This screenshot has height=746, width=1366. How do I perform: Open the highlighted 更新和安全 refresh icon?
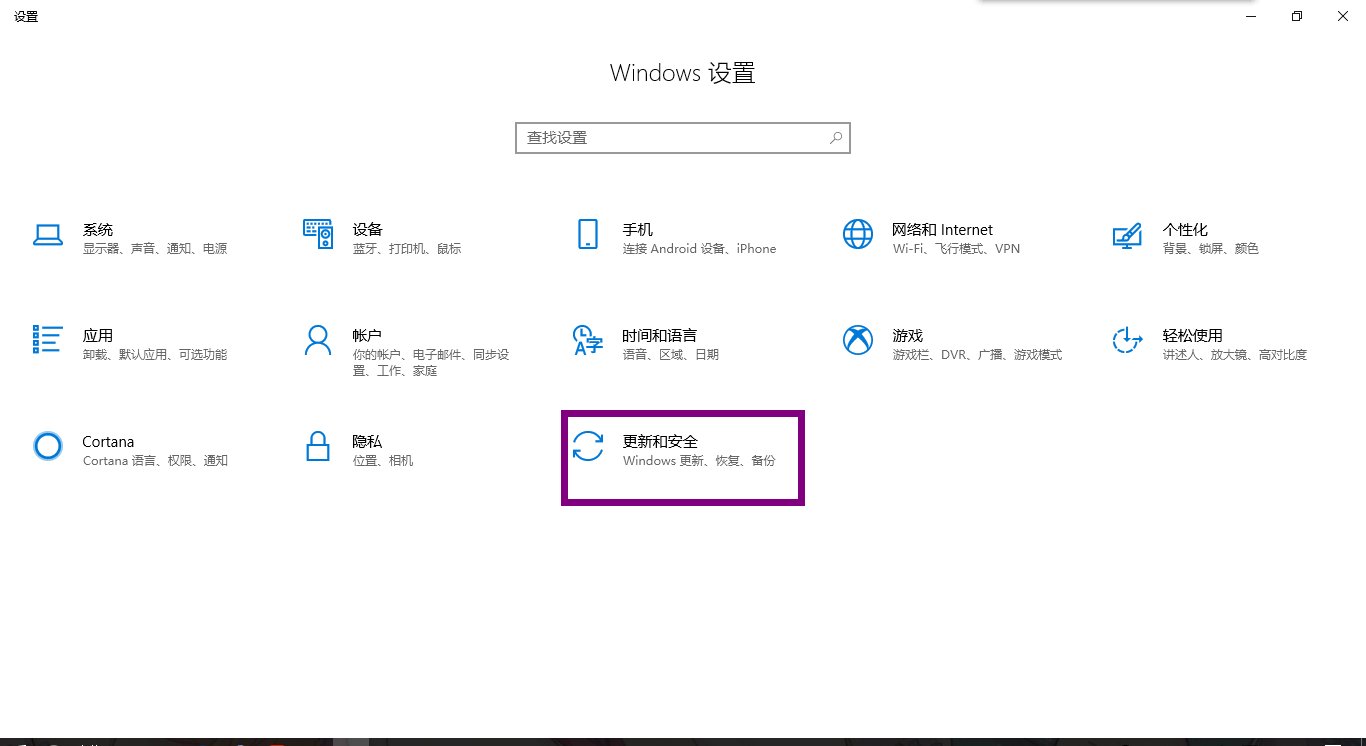coord(589,447)
